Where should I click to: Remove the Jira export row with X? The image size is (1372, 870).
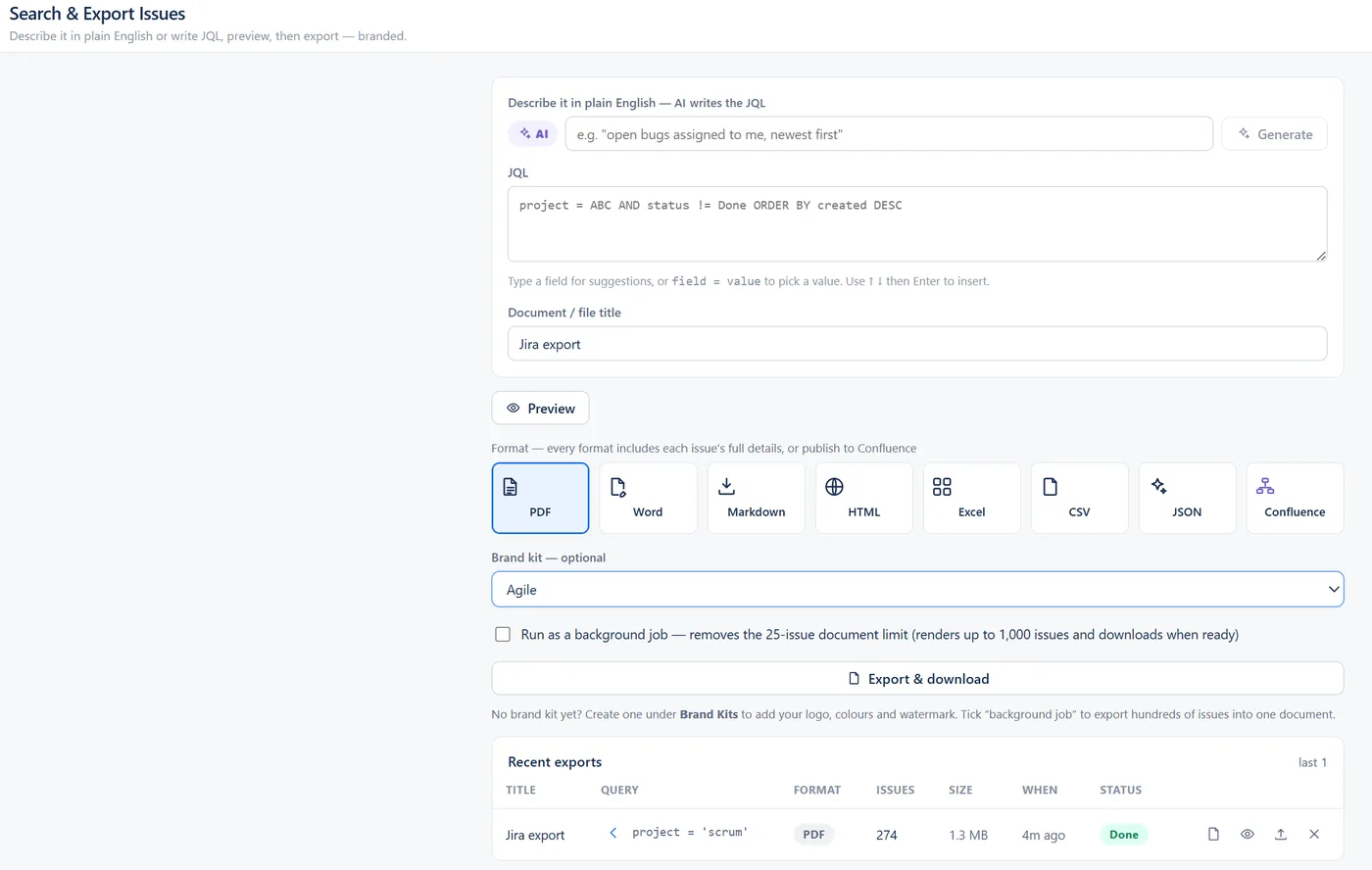1314,834
